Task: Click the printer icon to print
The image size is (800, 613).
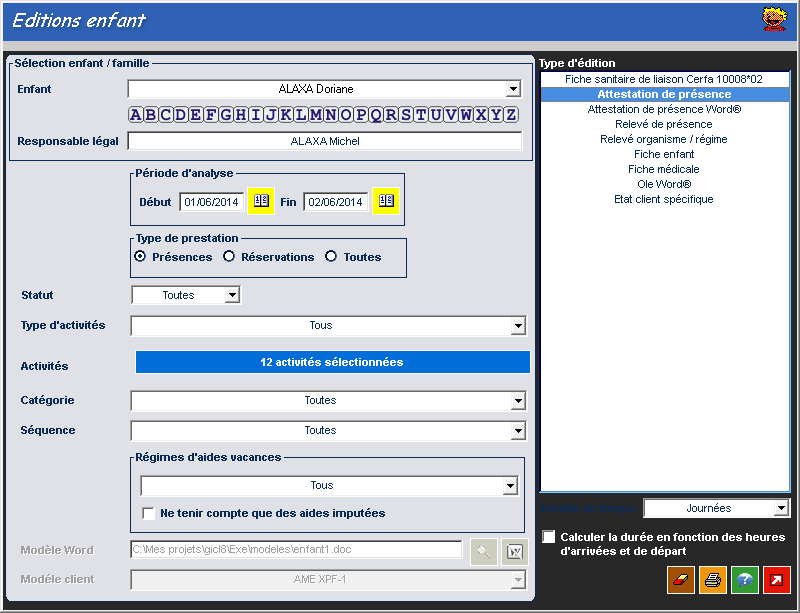Action: (x=712, y=579)
